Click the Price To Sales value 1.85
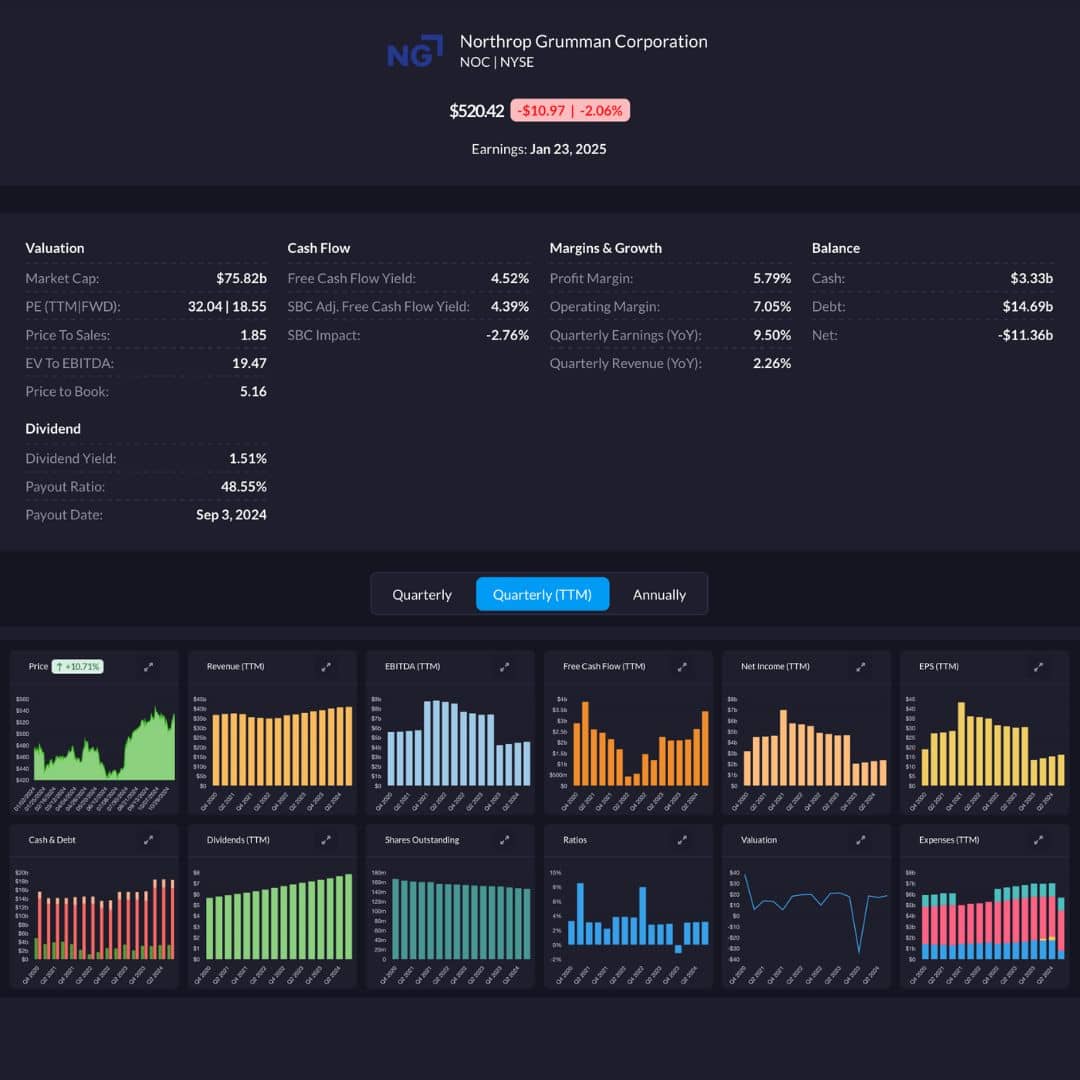Image resolution: width=1080 pixels, height=1080 pixels. [253, 335]
